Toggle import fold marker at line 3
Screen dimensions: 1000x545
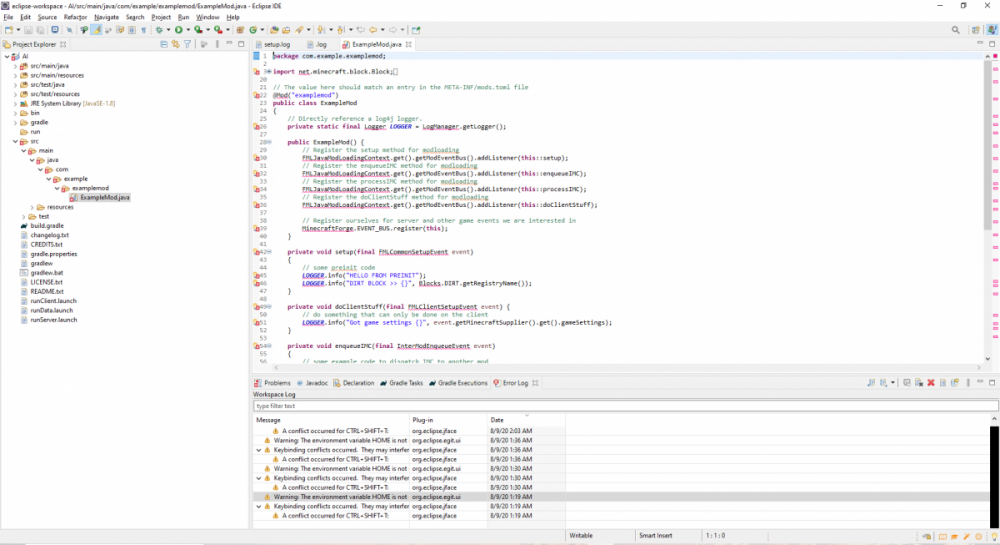(x=268, y=71)
